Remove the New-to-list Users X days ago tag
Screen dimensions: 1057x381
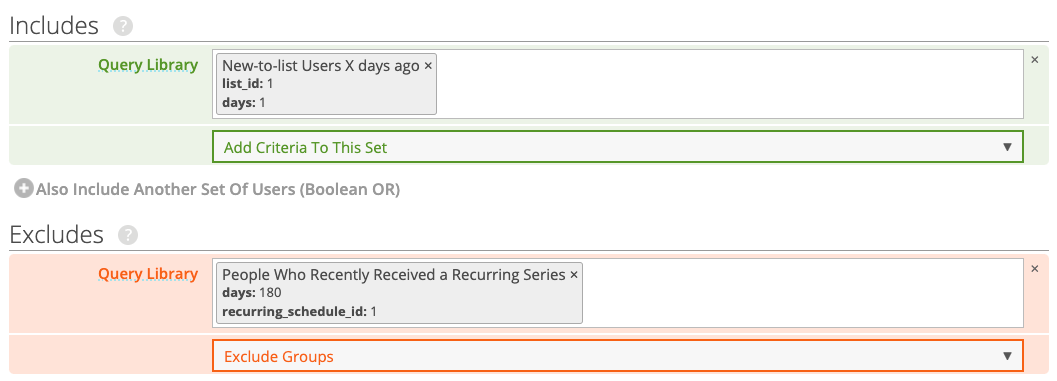pyautogui.click(x=428, y=66)
